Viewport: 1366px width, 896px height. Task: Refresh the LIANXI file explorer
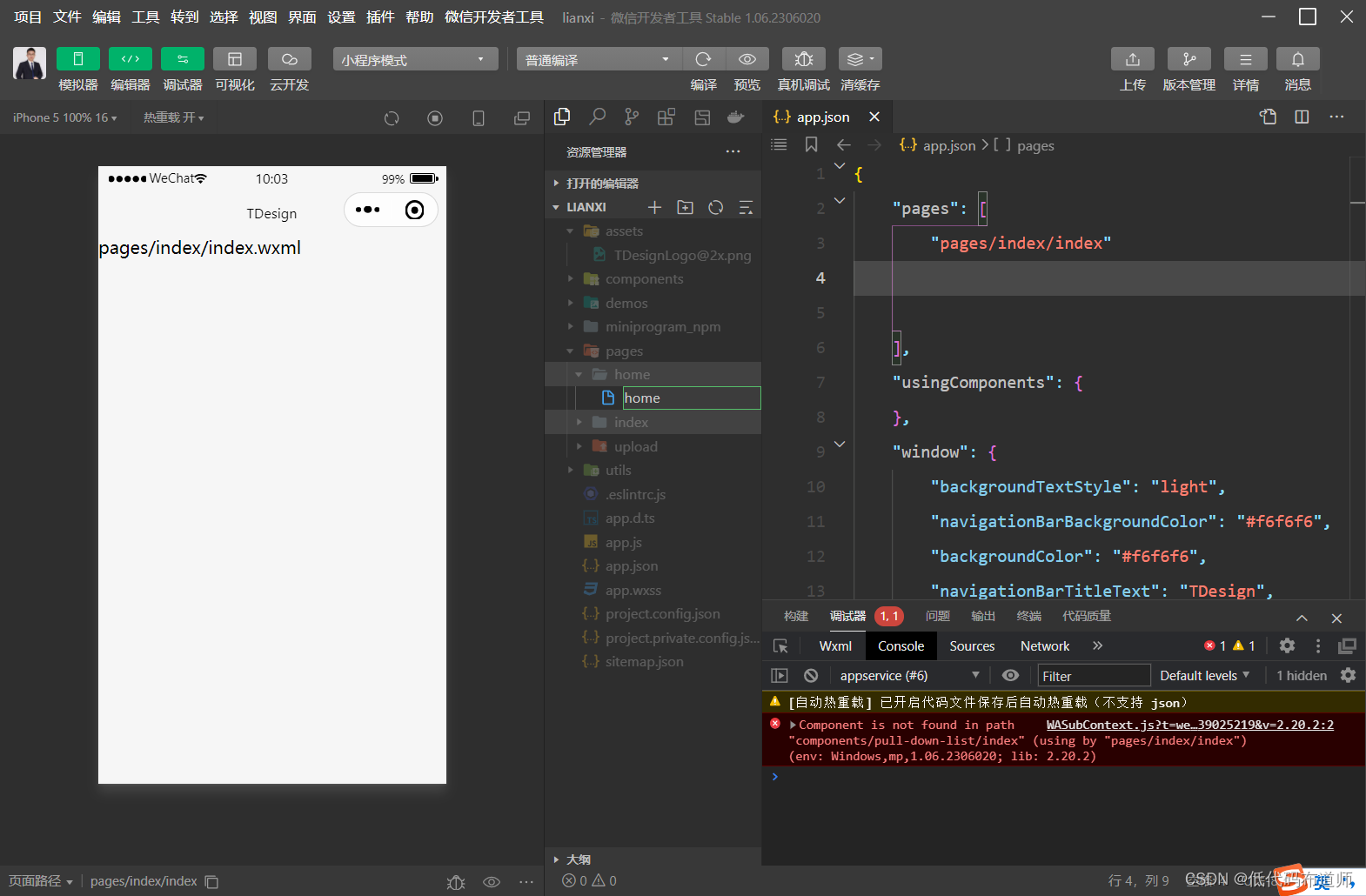[x=716, y=207]
